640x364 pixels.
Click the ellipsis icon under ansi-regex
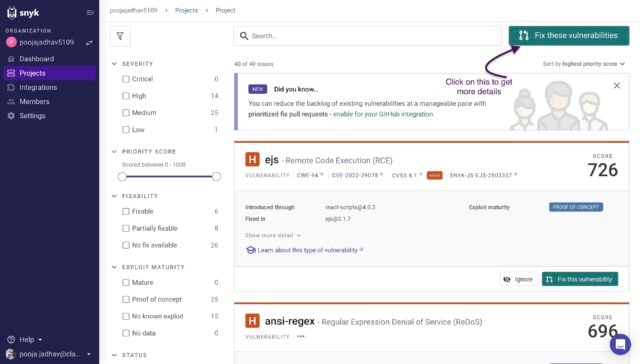click(301, 337)
